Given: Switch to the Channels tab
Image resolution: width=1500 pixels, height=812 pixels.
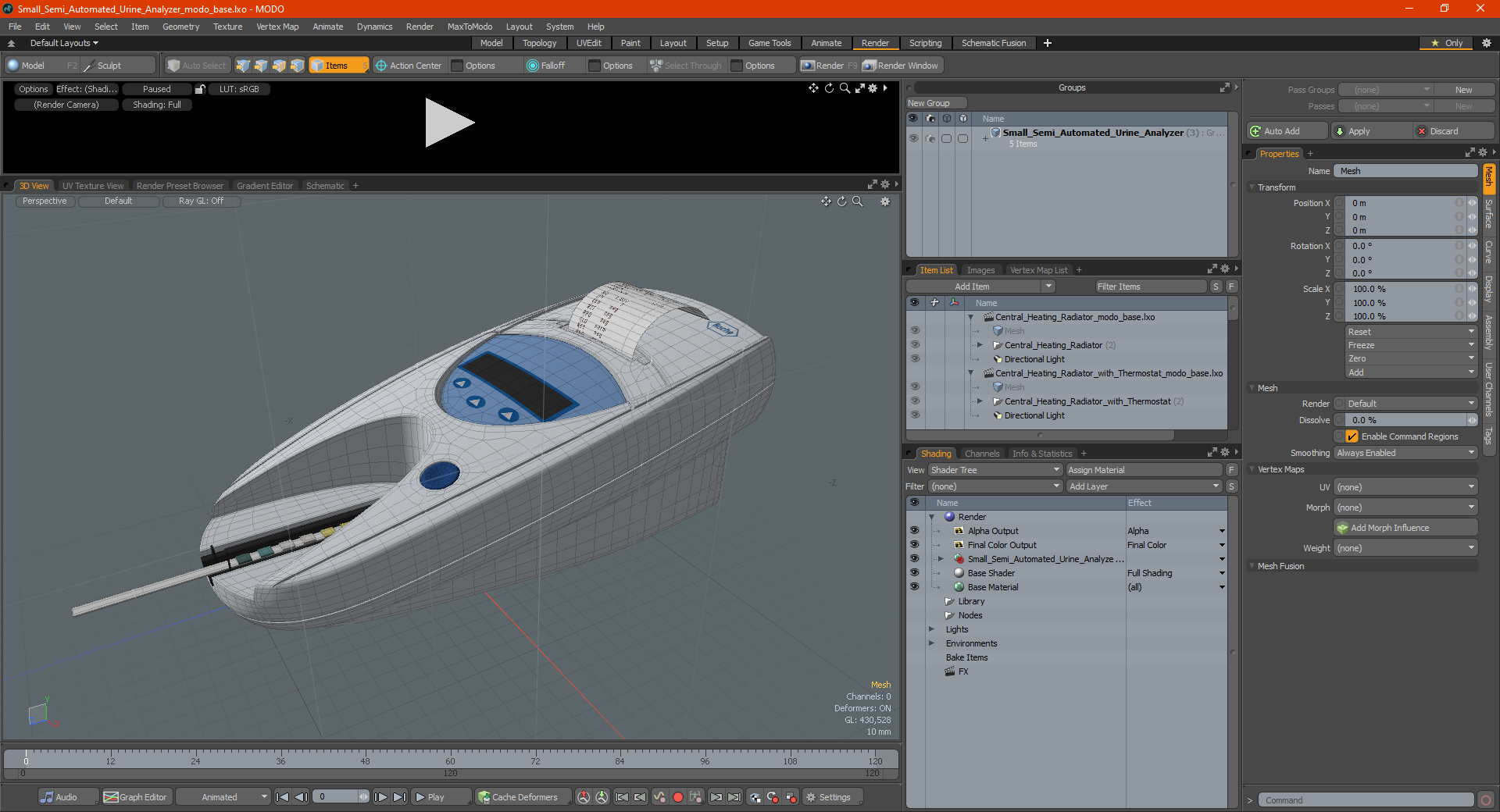Looking at the screenshot, I should (x=982, y=454).
